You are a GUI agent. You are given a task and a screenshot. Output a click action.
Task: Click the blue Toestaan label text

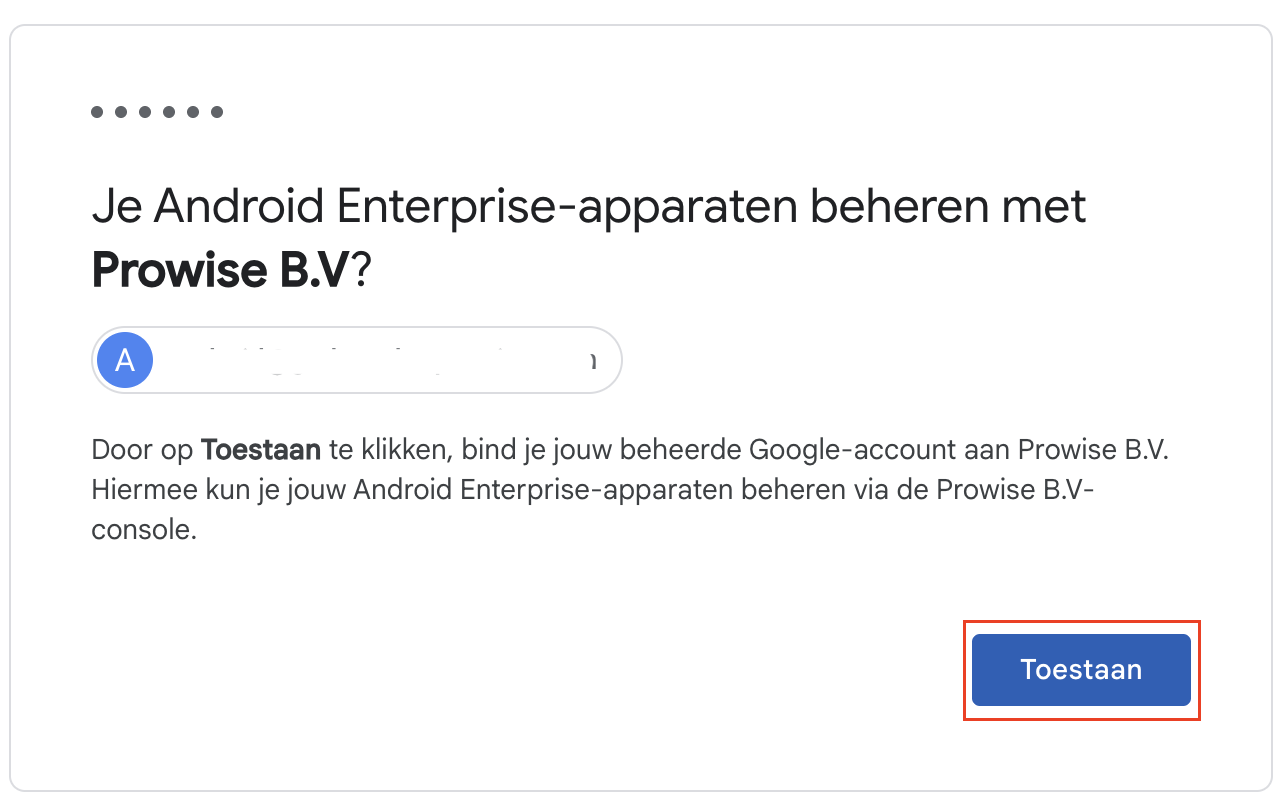click(1081, 670)
